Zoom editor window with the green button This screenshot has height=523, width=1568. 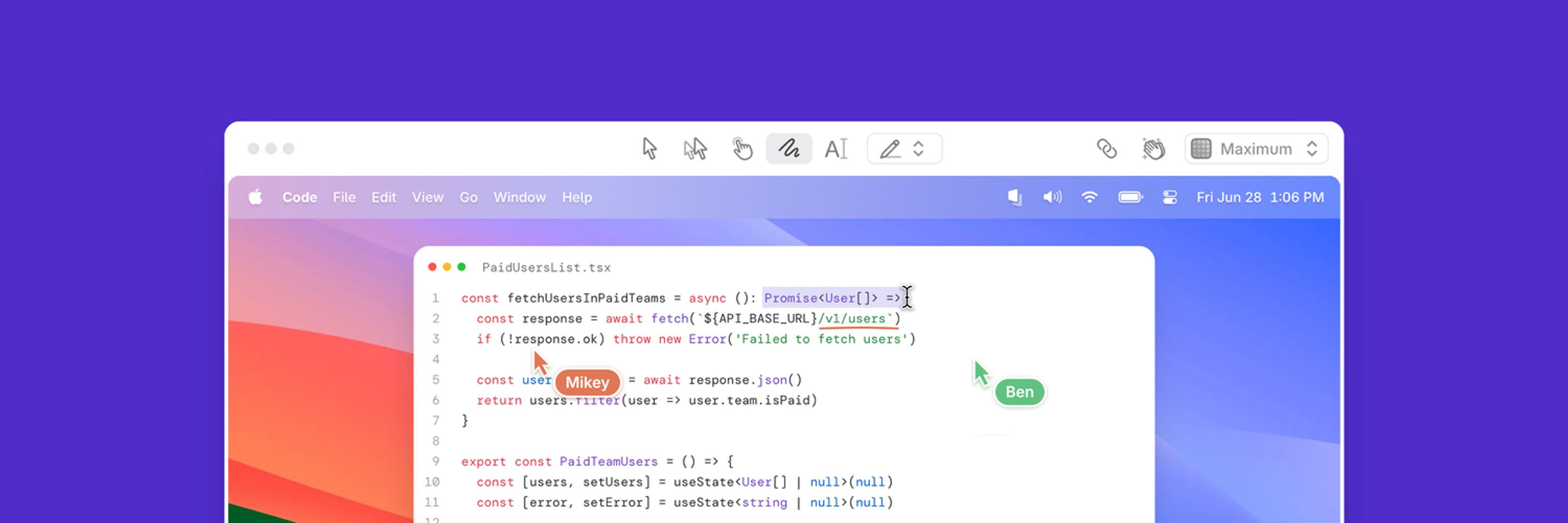click(x=462, y=267)
